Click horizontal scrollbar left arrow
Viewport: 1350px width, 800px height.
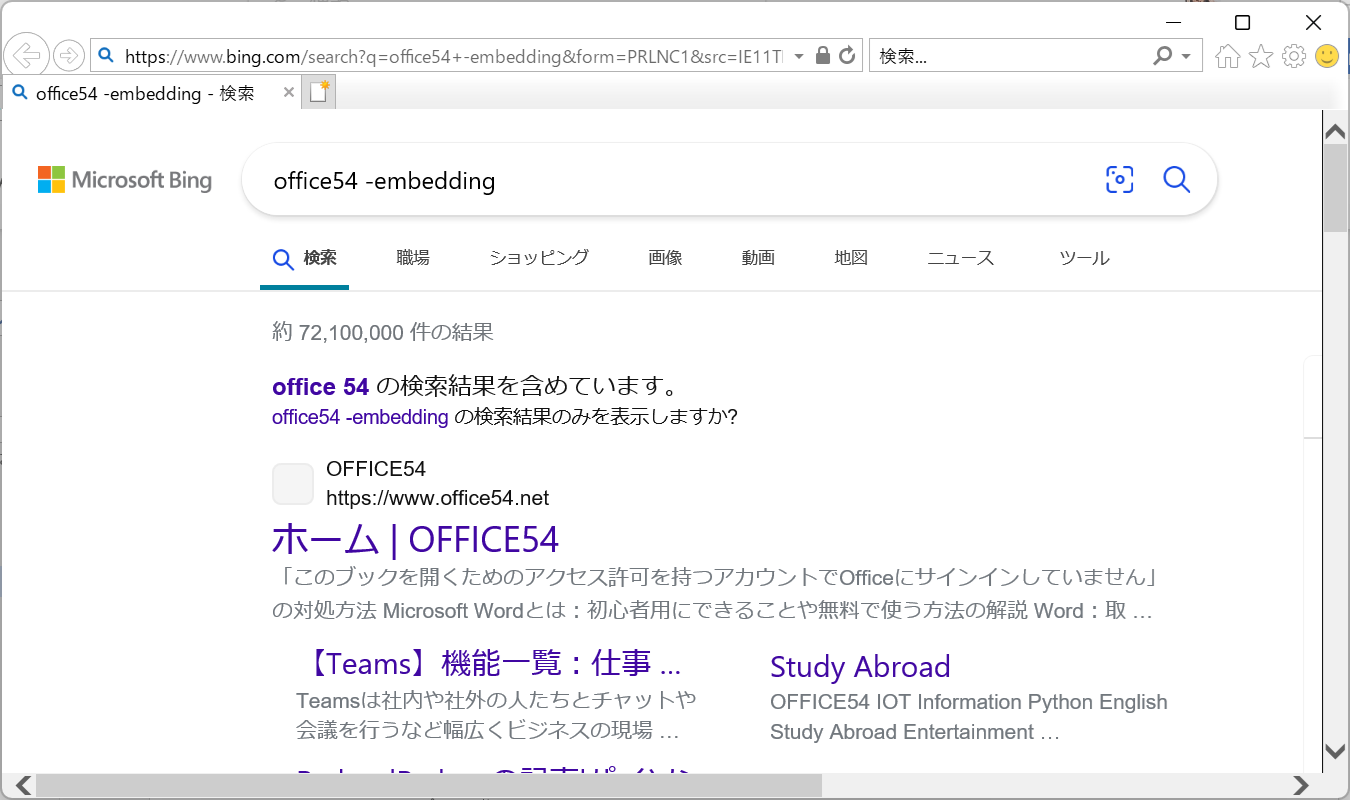click(23, 786)
